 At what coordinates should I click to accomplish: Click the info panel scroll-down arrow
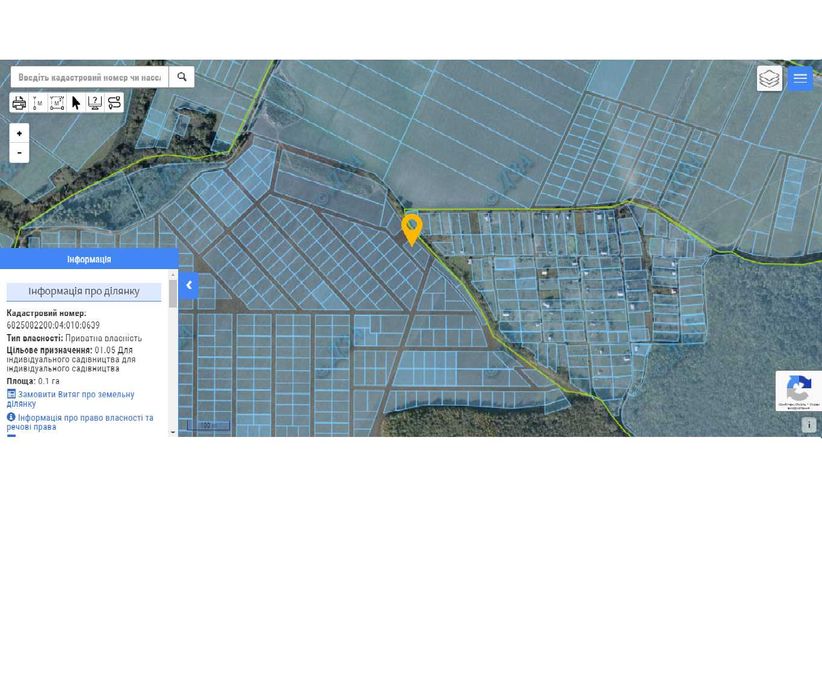click(173, 432)
